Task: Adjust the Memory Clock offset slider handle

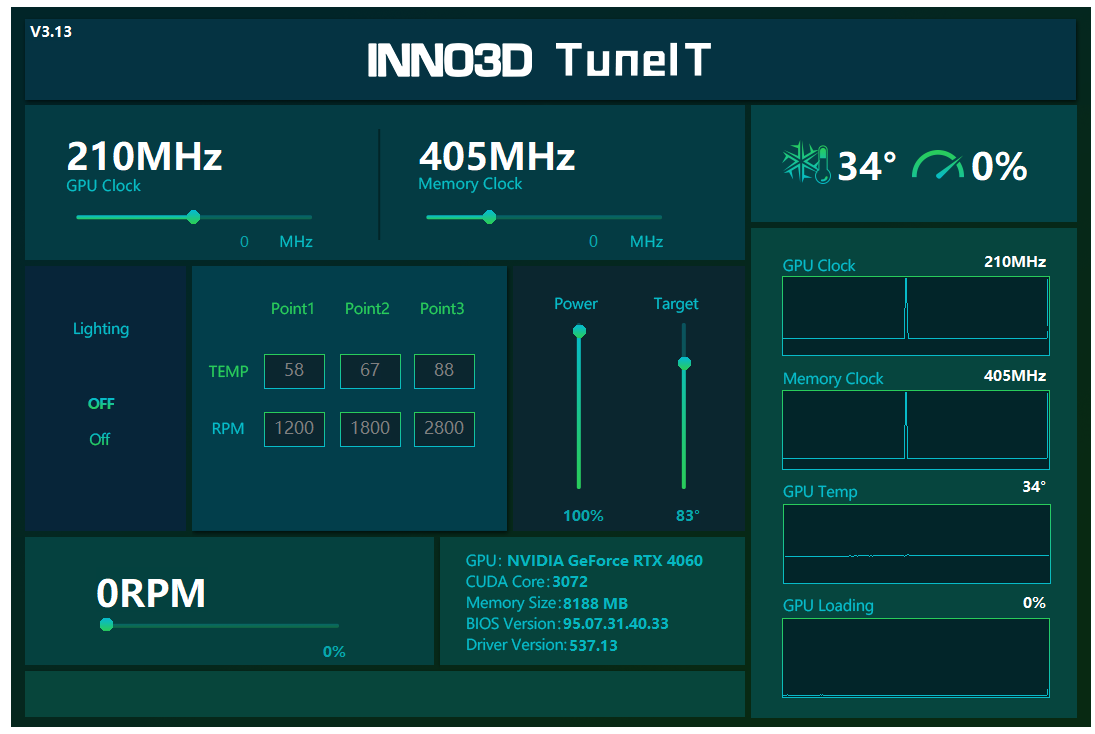Action: point(490,217)
